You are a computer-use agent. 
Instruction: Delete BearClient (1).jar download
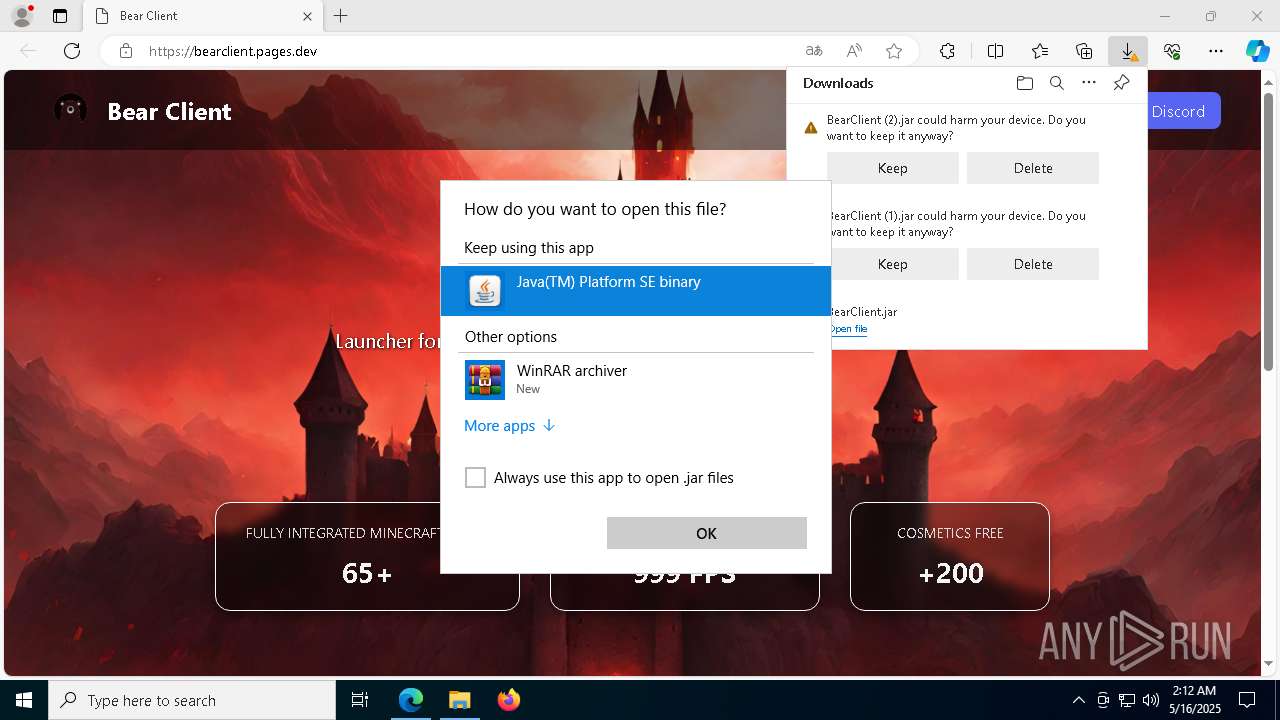[1033, 264]
